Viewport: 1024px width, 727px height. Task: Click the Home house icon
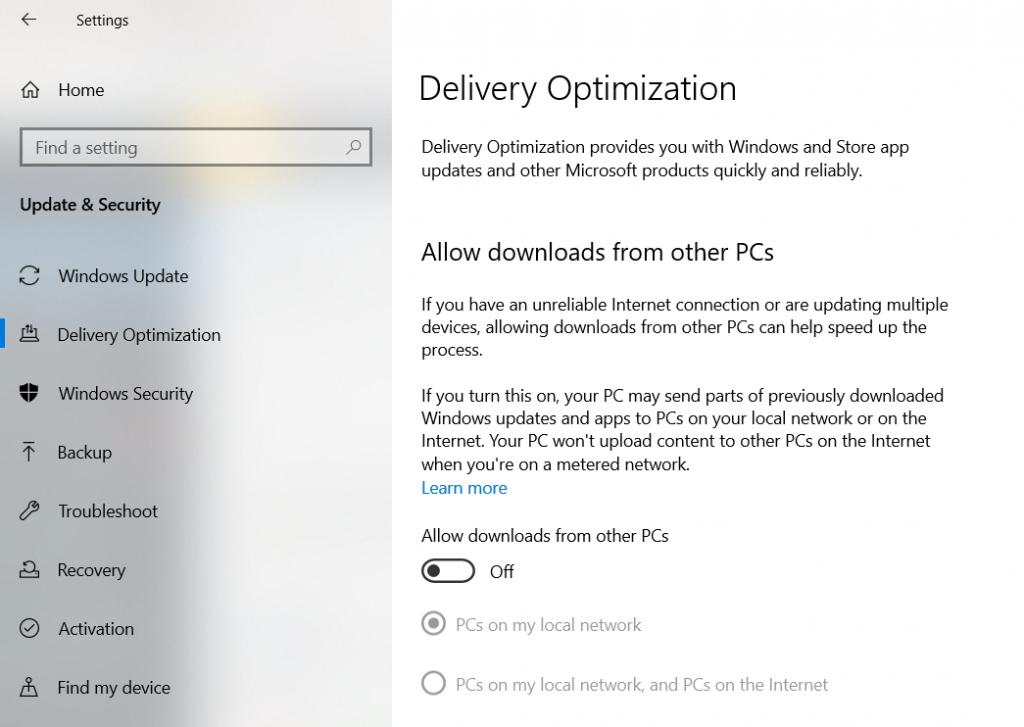[x=30, y=90]
